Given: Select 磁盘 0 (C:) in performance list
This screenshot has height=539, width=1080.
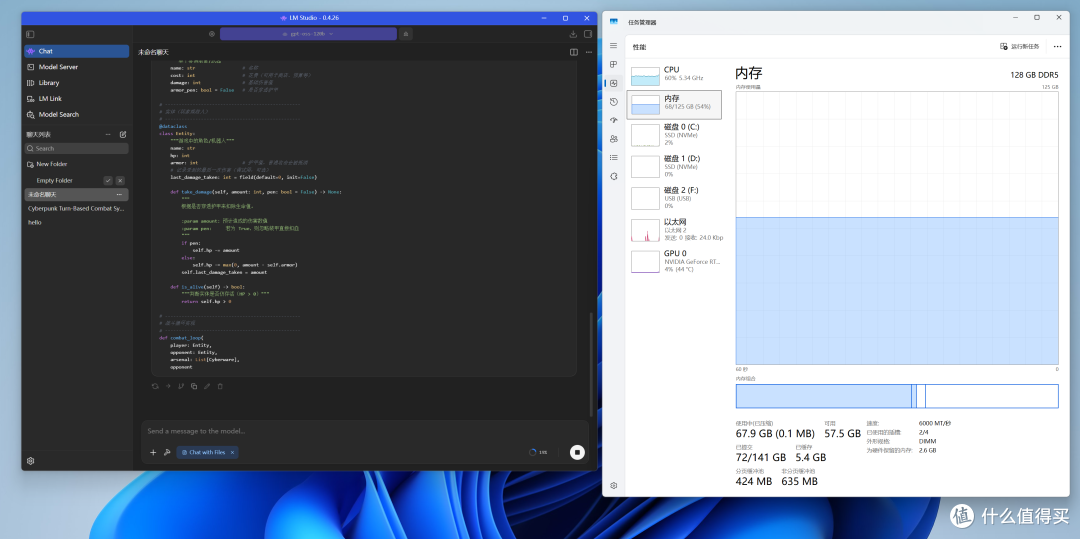Looking at the screenshot, I should point(675,134).
